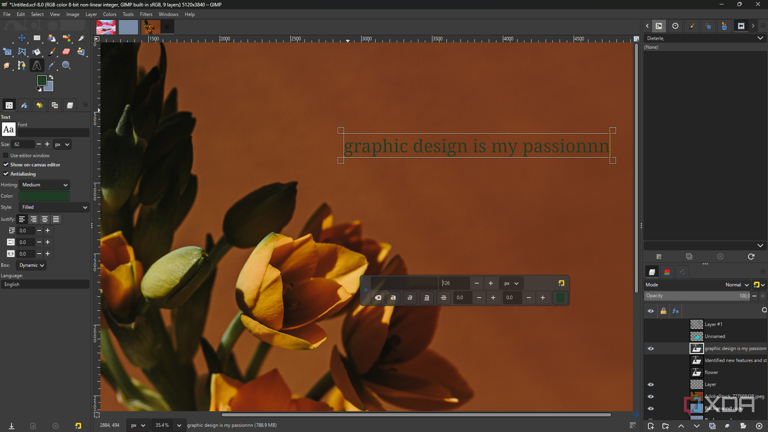Open the Filters menu
This screenshot has height=432, width=768.
coord(146,14)
